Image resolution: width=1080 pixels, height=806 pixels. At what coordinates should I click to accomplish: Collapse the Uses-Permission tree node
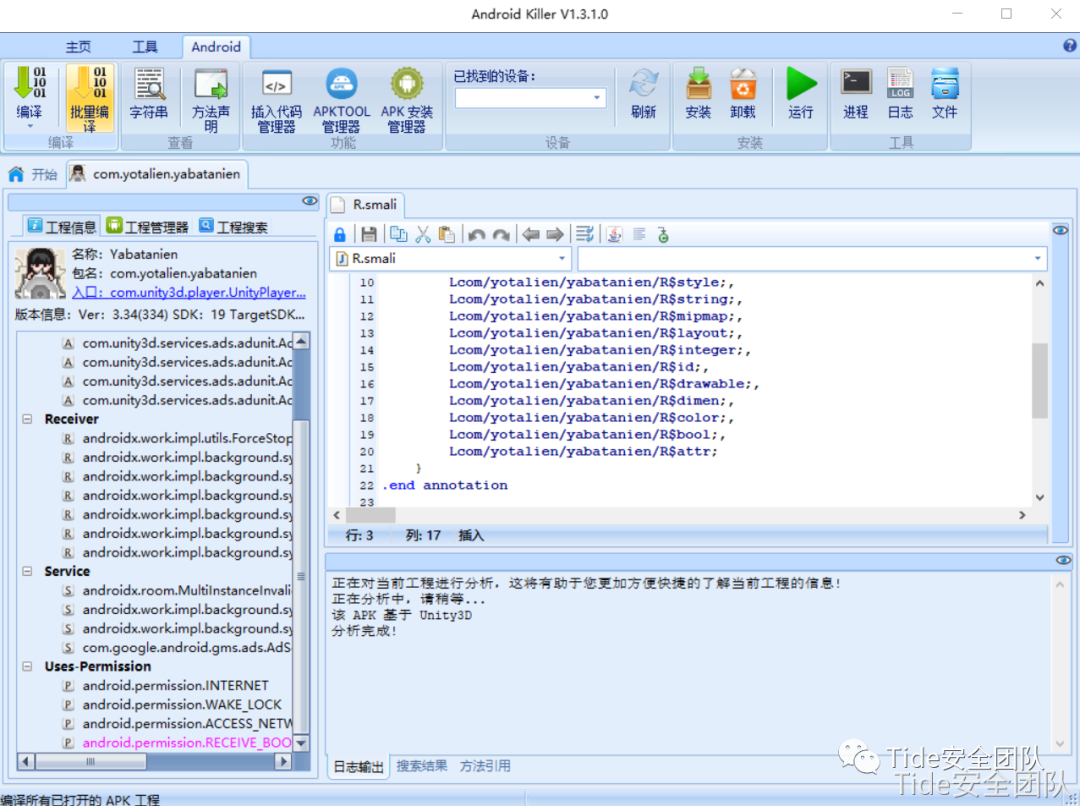28,666
